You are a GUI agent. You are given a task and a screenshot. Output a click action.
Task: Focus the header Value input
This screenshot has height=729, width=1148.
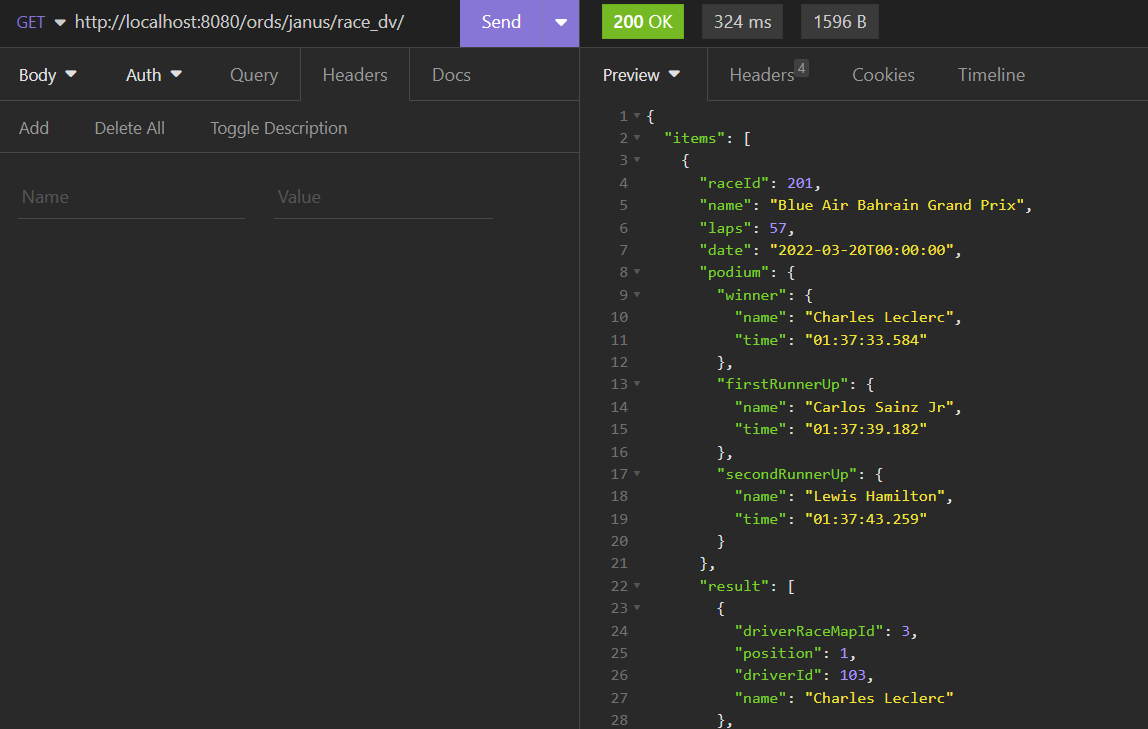click(383, 197)
